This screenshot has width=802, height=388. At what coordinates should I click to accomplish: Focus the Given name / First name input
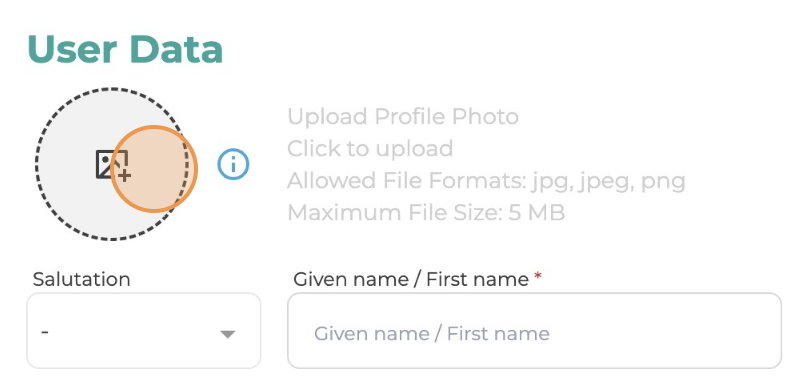(534, 331)
